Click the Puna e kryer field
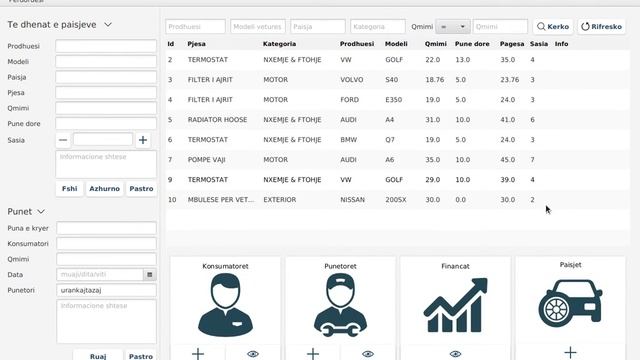 pyautogui.click(x=107, y=228)
